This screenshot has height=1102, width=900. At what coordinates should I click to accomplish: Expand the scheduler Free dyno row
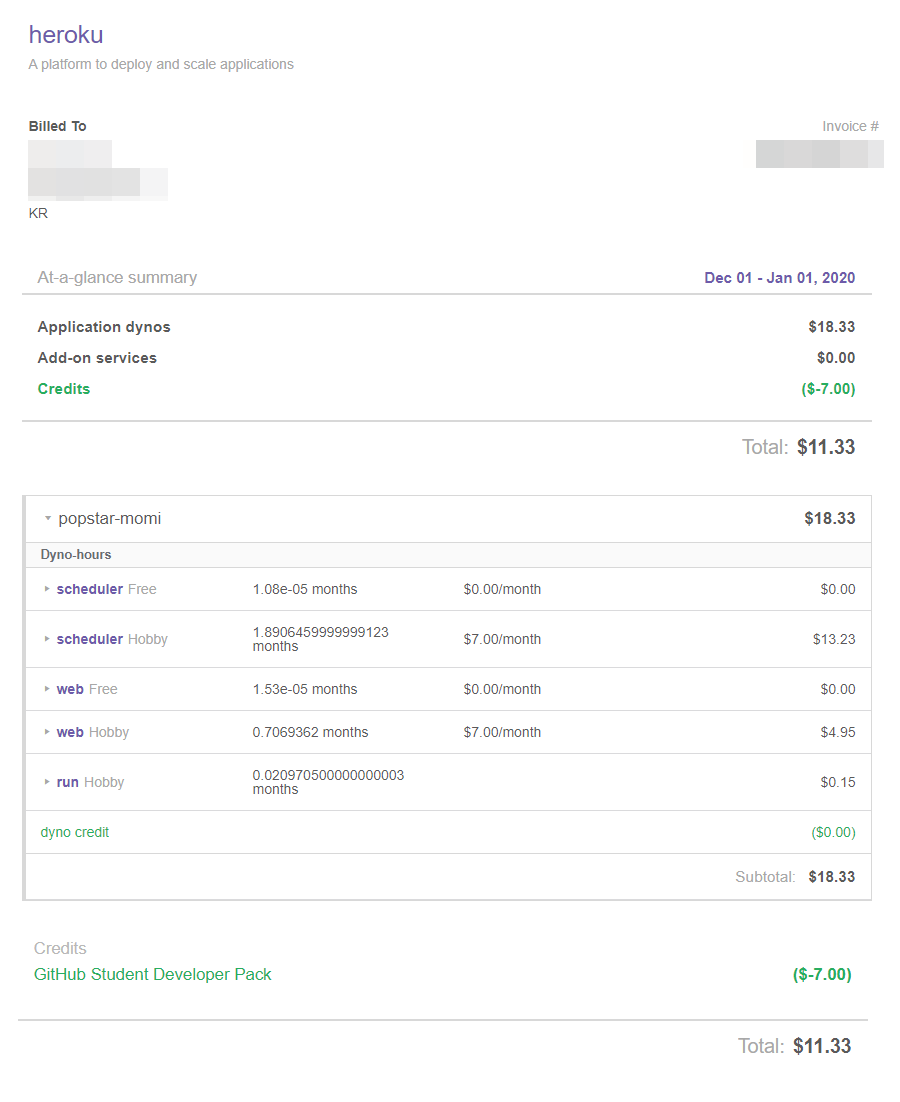[x=47, y=589]
